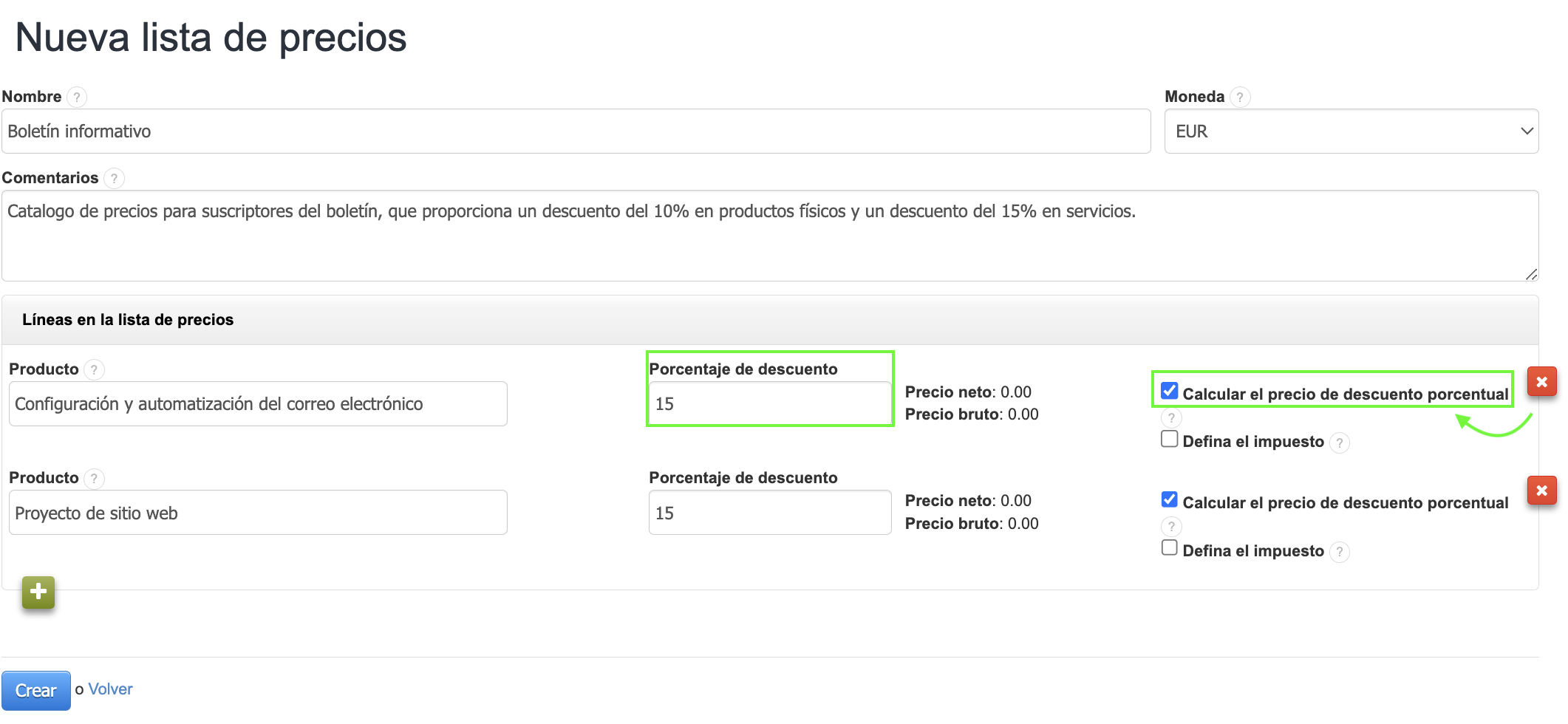Click the help icon beside Moneda

click(x=1240, y=97)
